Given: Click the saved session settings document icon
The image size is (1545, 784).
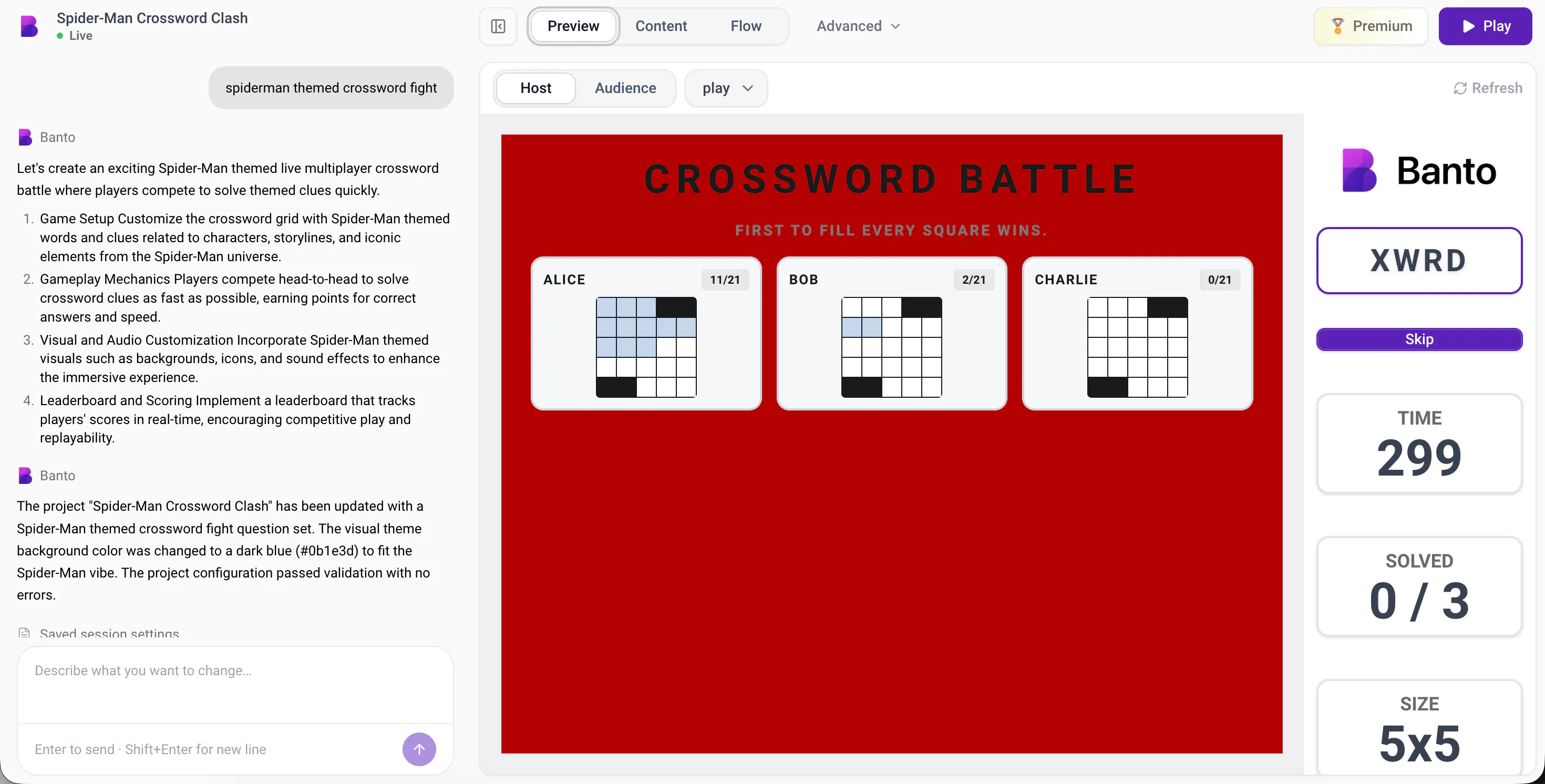Looking at the screenshot, I should (x=24, y=633).
